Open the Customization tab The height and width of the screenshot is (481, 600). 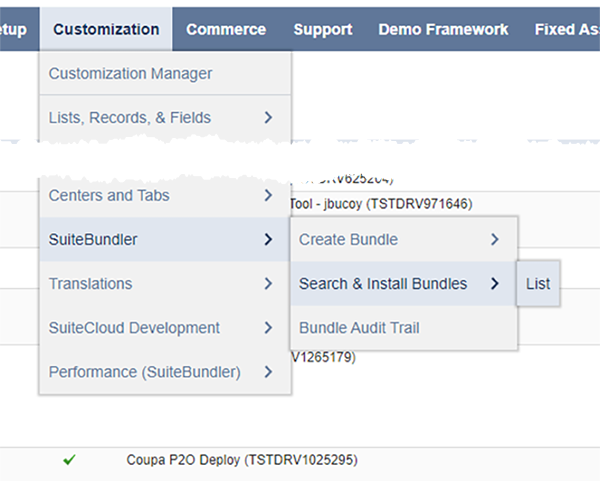106,29
